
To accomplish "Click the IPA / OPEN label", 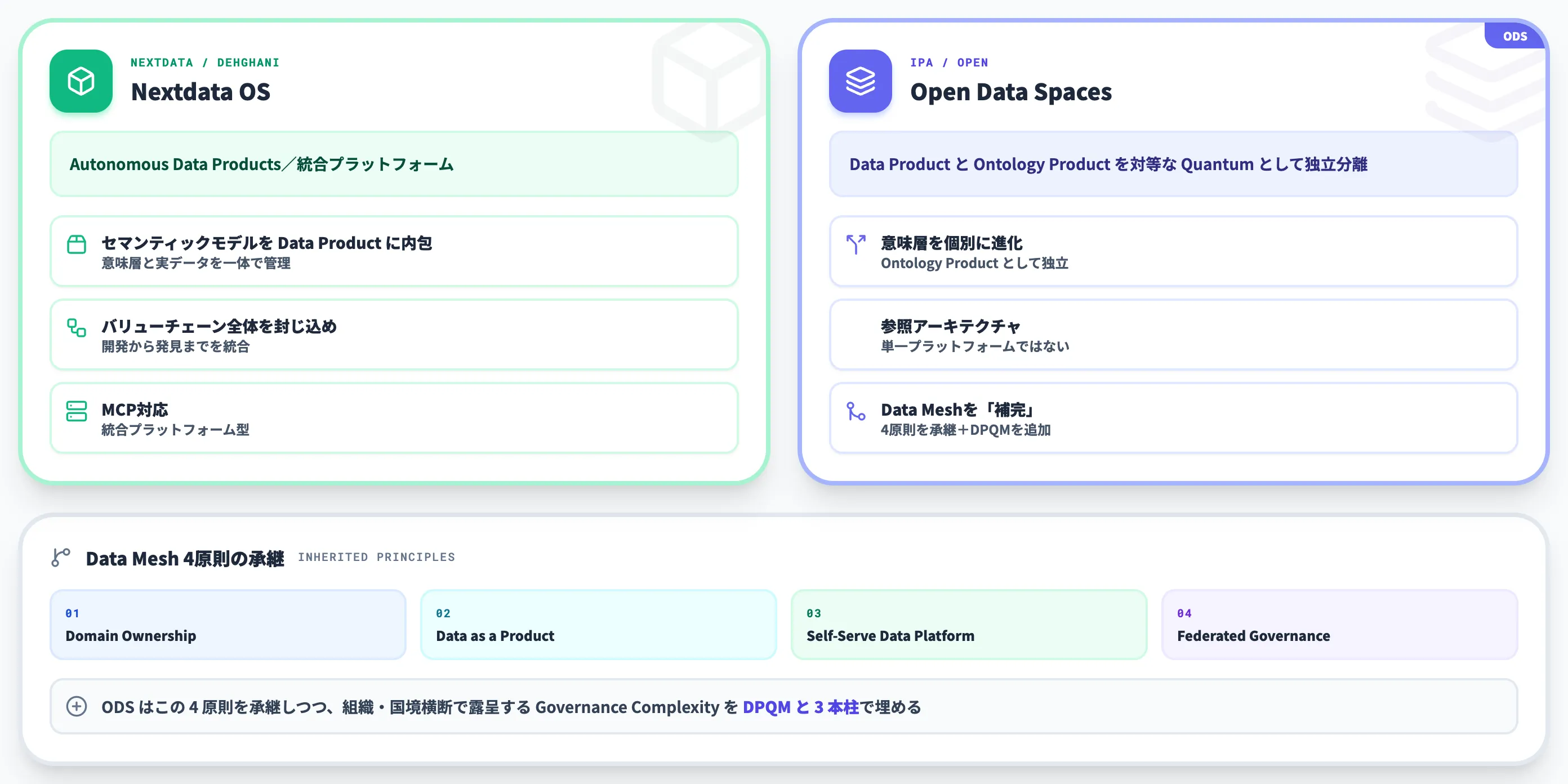I will (949, 63).
